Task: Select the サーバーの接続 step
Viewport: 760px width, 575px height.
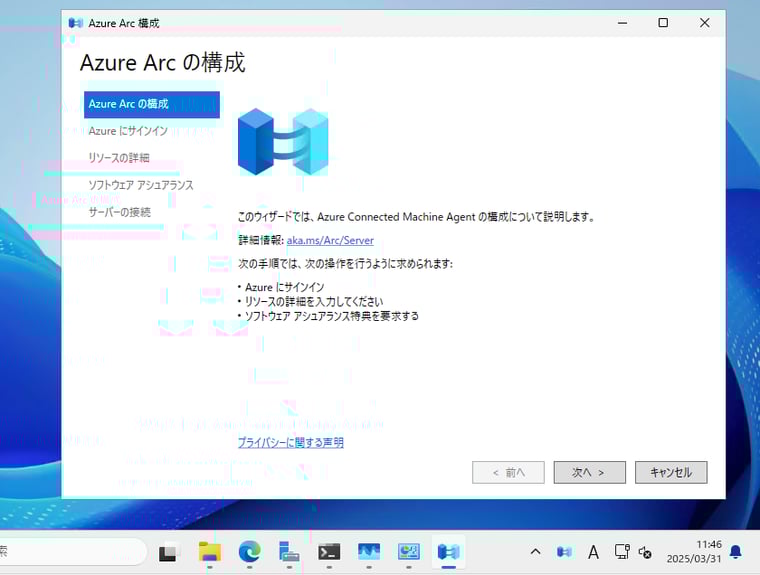Action: (119, 212)
